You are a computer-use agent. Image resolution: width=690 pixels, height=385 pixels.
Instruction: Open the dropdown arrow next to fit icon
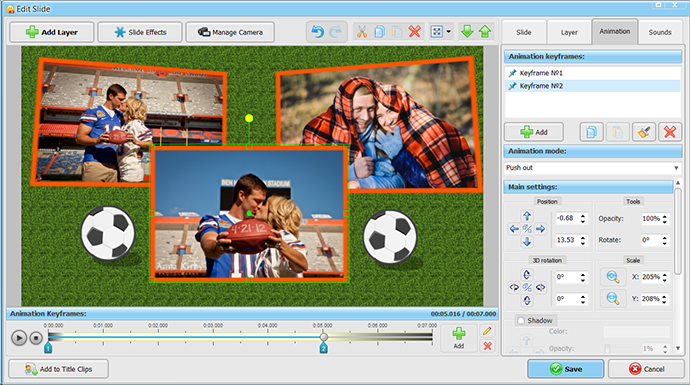point(448,32)
